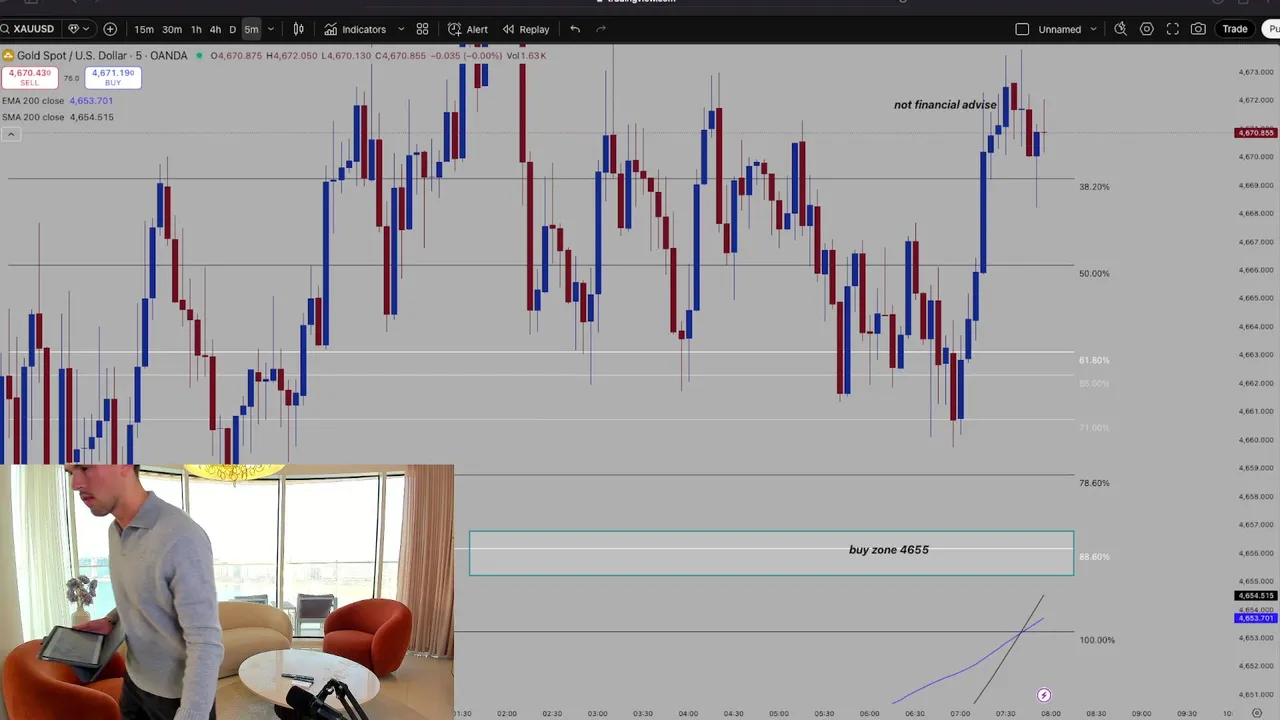Take a chart snapshot with camera icon
This screenshot has width=1280, height=720.
click(1198, 29)
